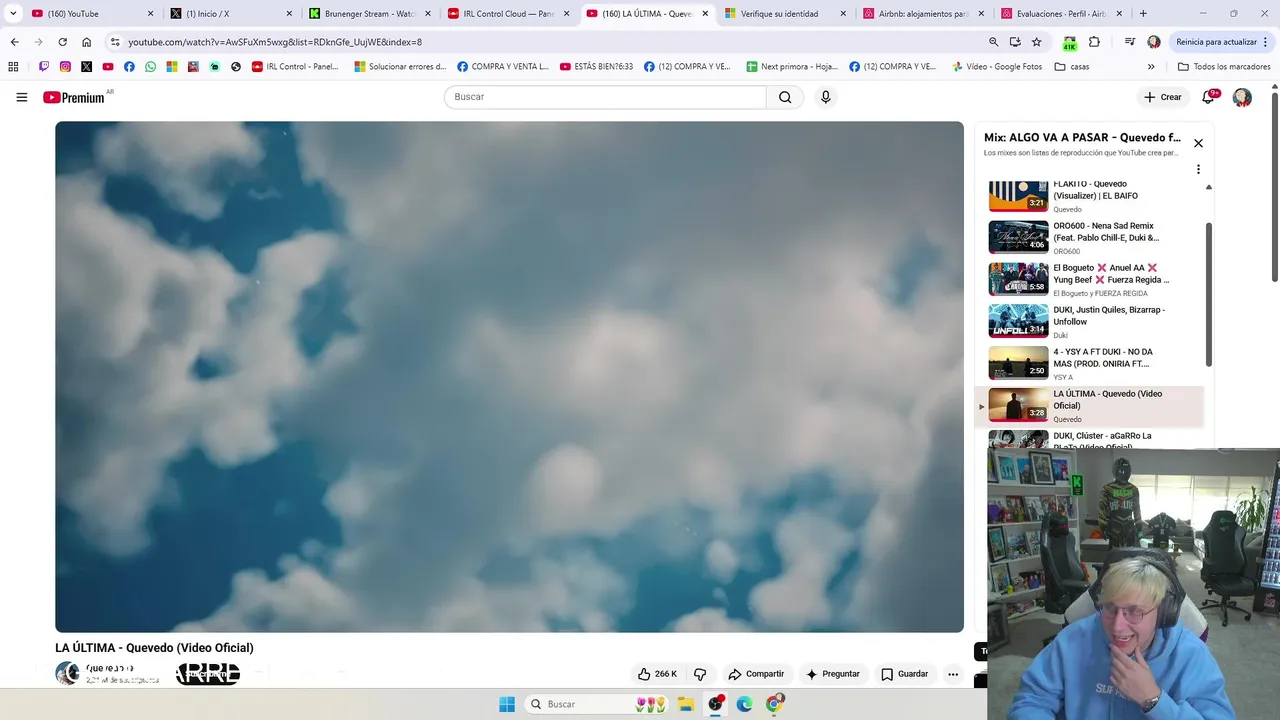Close the Mix playlist panel
The height and width of the screenshot is (720, 1280).
[1198, 143]
